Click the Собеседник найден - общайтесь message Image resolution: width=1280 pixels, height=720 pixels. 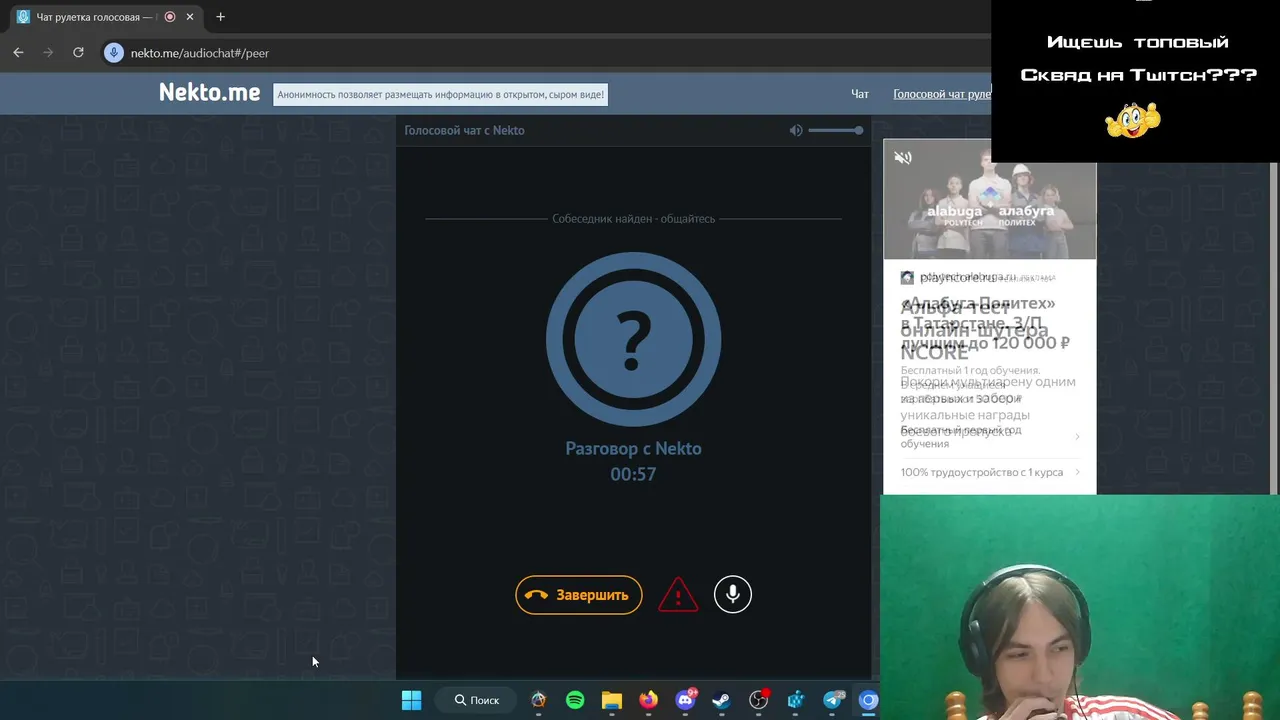634,219
